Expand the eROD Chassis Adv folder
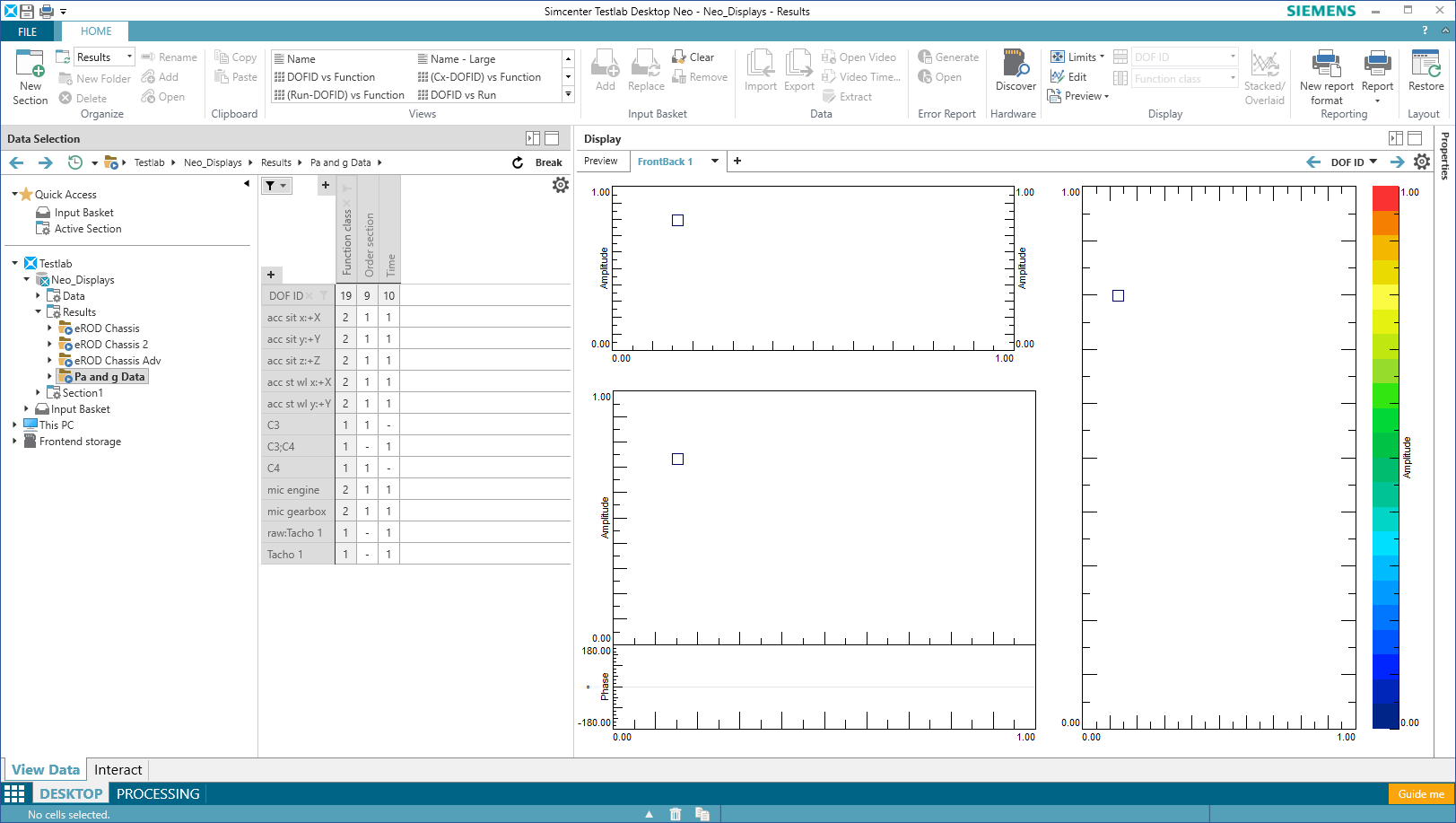The height and width of the screenshot is (823, 1456). (x=49, y=361)
